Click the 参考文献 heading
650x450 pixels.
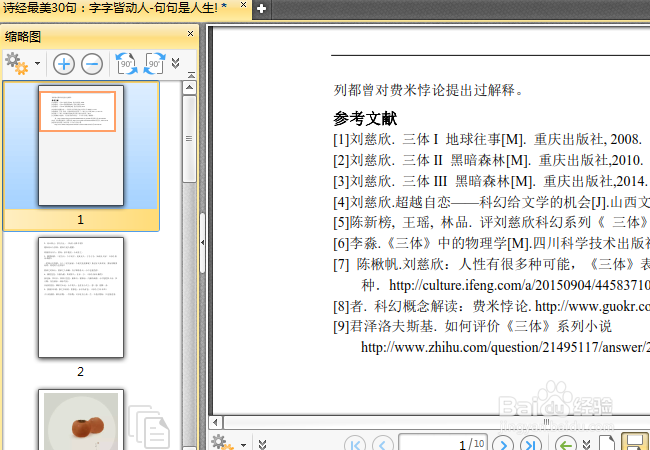(x=365, y=119)
